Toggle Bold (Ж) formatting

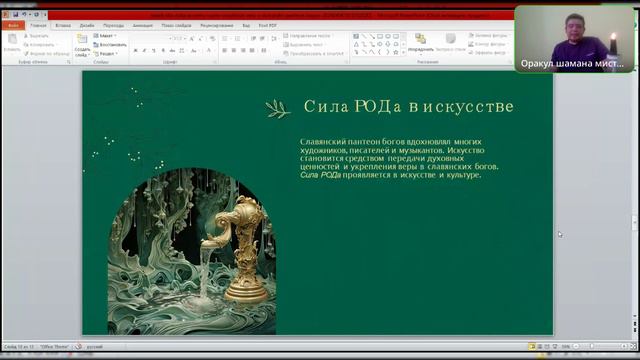[136, 50]
